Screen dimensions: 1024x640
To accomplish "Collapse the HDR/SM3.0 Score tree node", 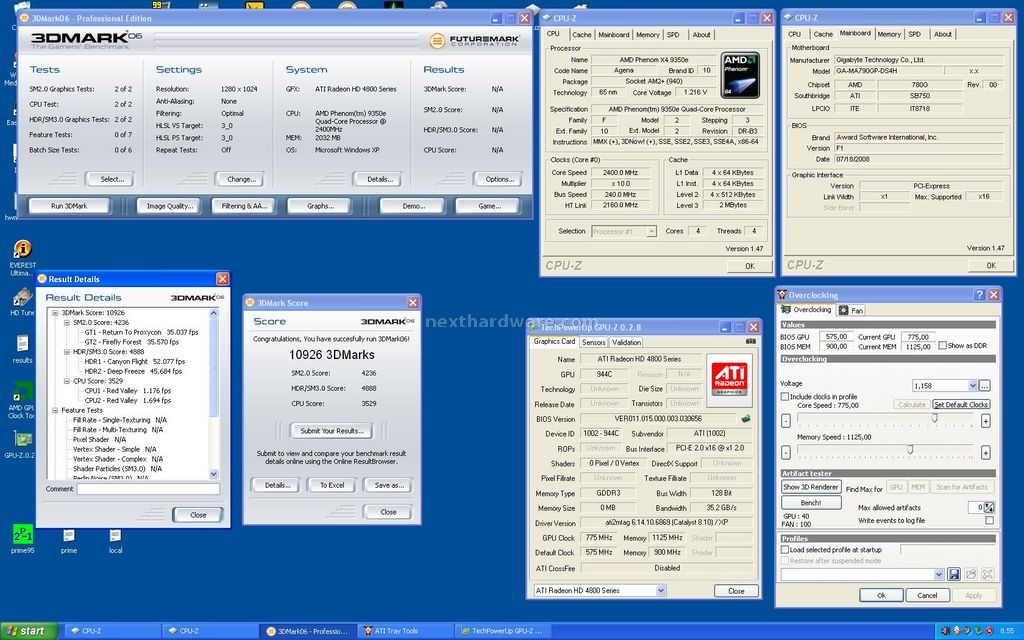I will pyautogui.click(x=67, y=352).
